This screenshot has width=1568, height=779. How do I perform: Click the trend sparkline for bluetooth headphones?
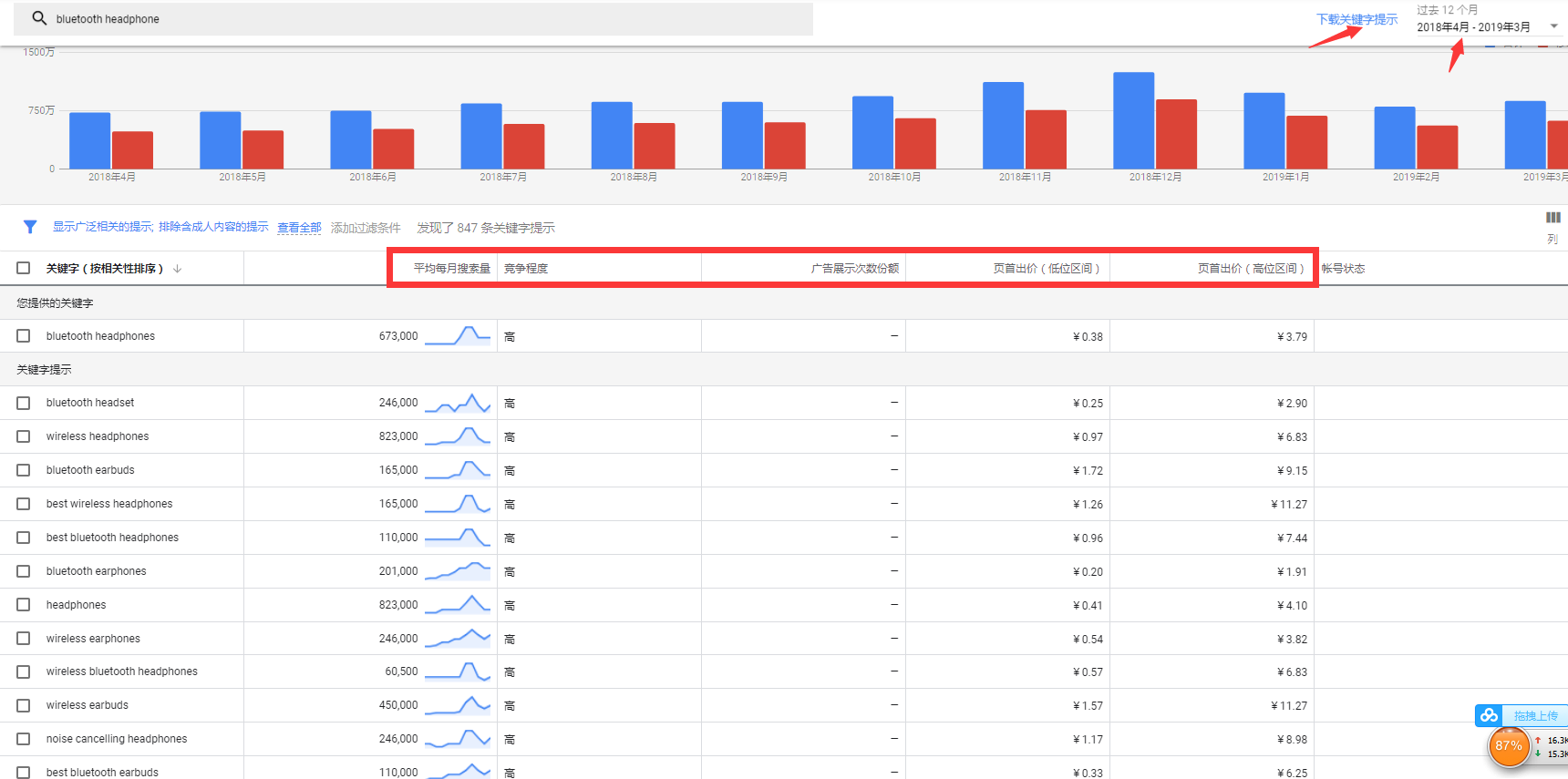pos(458,336)
